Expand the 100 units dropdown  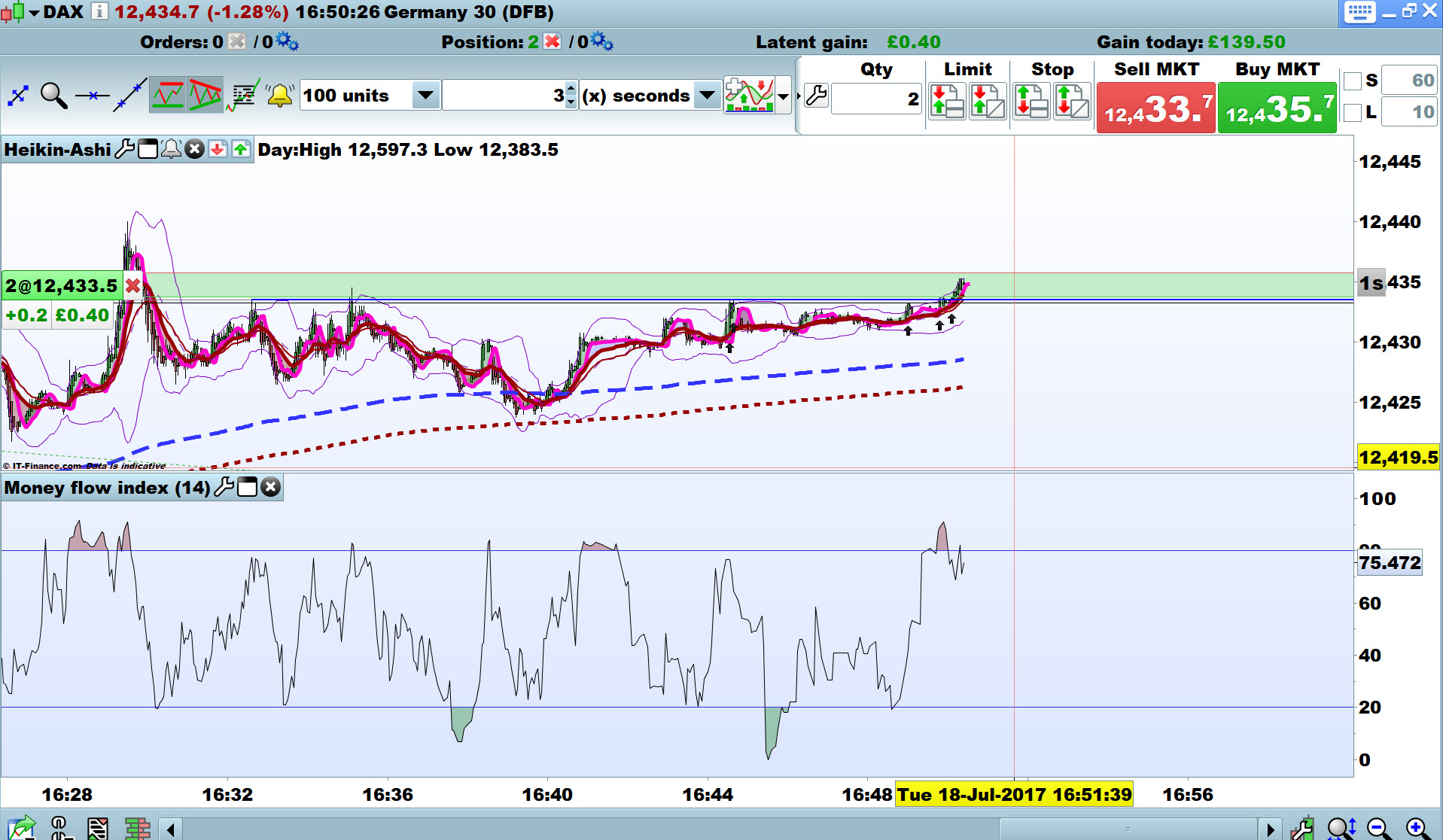click(x=425, y=96)
